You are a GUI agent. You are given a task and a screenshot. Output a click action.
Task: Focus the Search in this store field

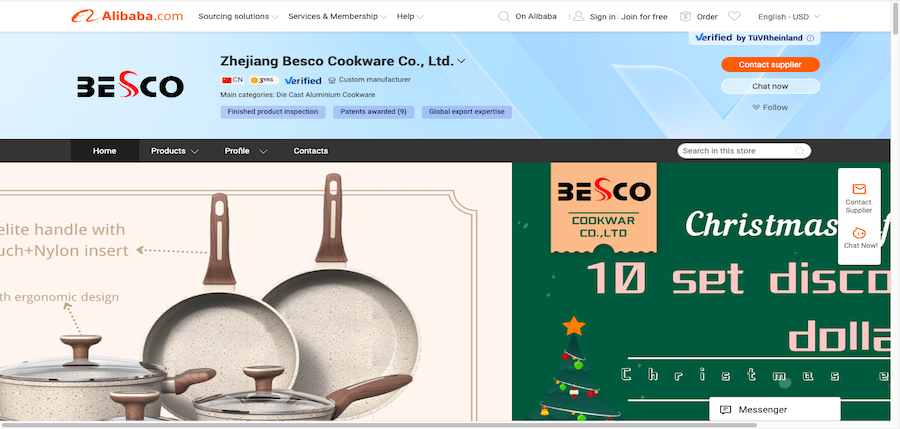(744, 151)
